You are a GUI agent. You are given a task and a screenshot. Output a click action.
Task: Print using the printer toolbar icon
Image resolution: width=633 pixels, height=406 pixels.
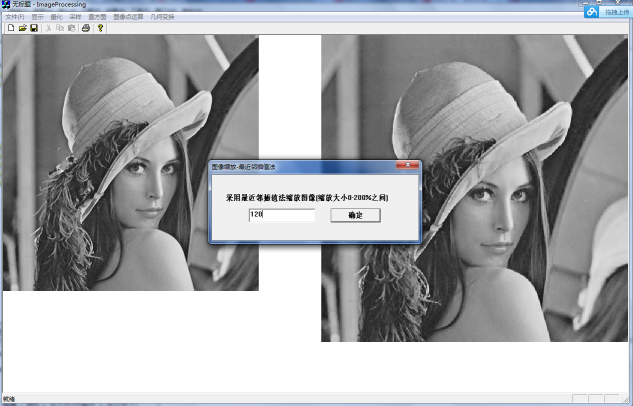click(86, 28)
